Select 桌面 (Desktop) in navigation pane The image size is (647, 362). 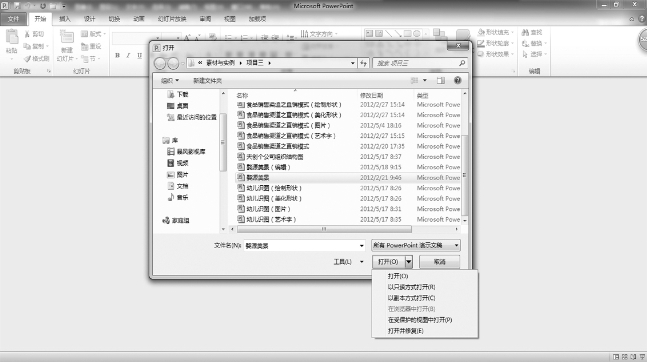(x=178, y=106)
